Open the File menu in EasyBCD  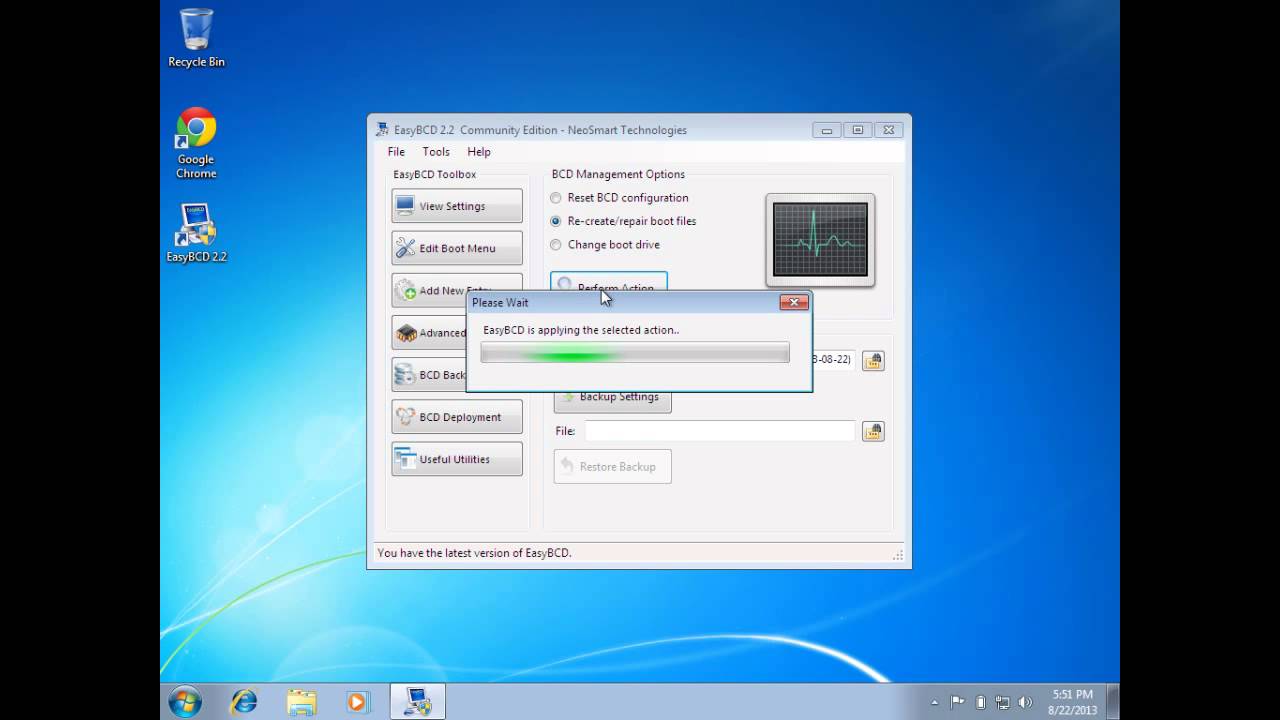pos(396,152)
